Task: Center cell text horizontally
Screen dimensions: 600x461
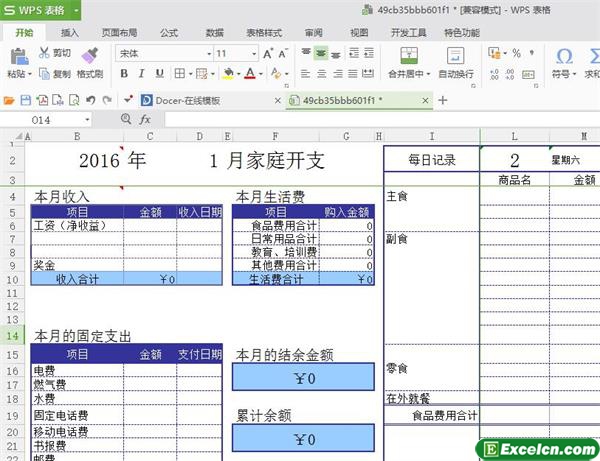Action: [321, 73]
